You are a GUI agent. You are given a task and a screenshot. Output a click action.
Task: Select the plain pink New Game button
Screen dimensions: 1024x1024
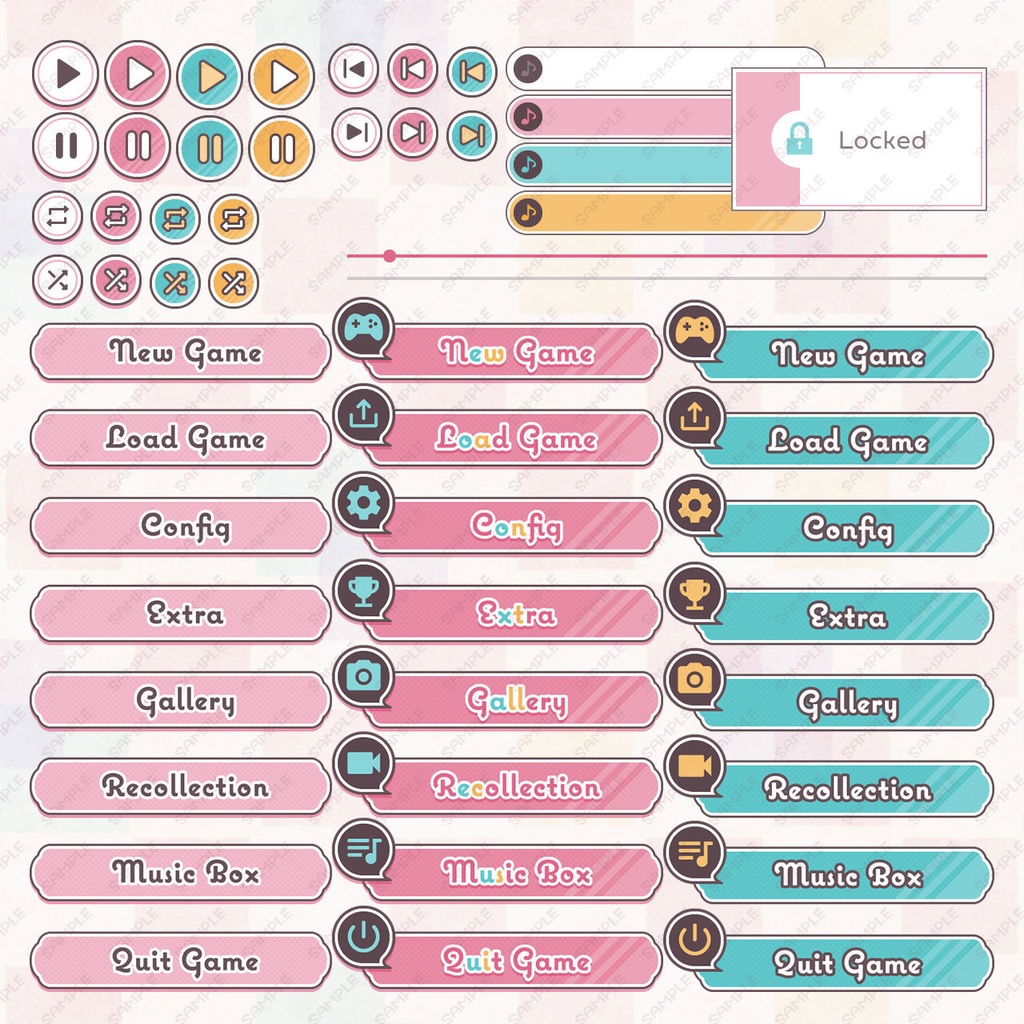tap(181, 352)
